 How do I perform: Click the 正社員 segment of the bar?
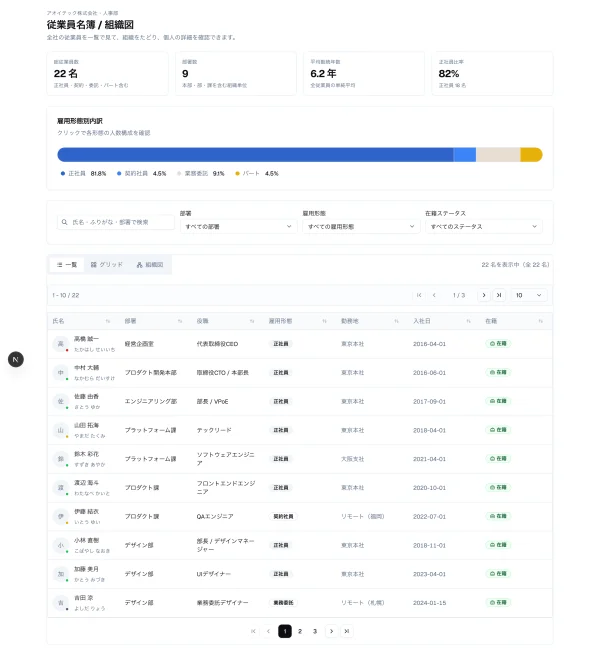pos(255,155)
